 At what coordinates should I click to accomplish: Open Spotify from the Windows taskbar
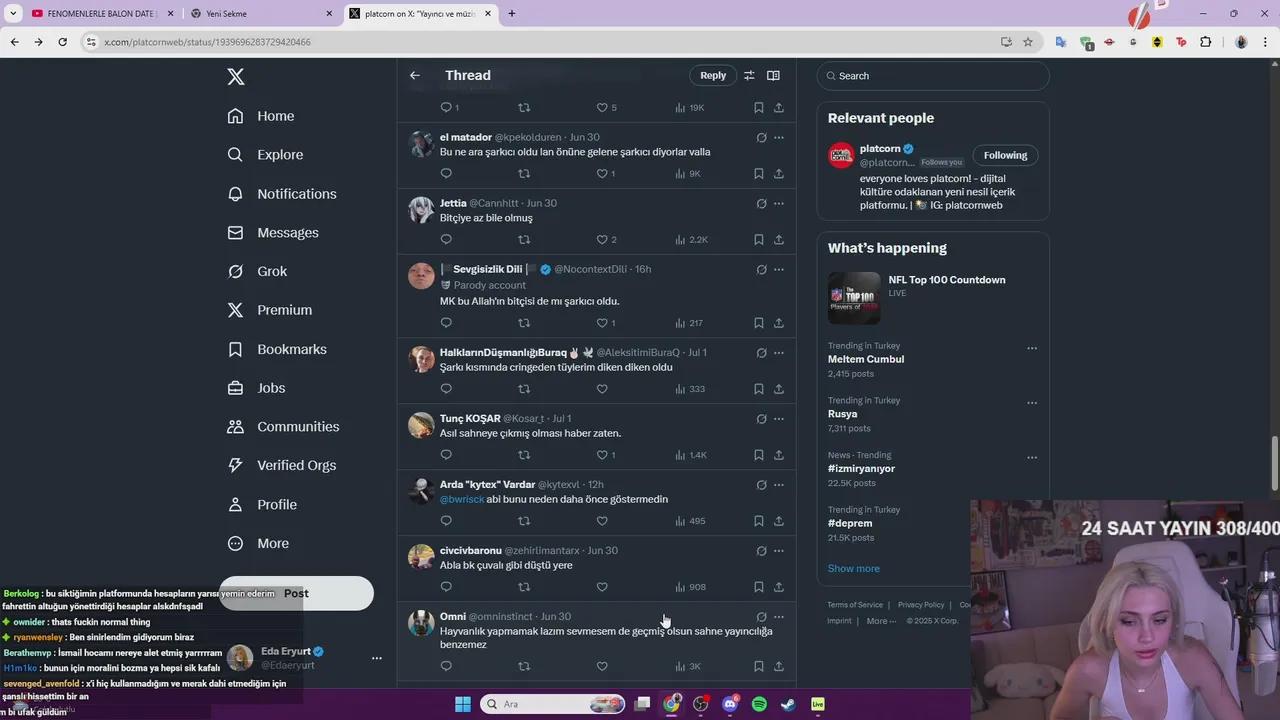759,704
